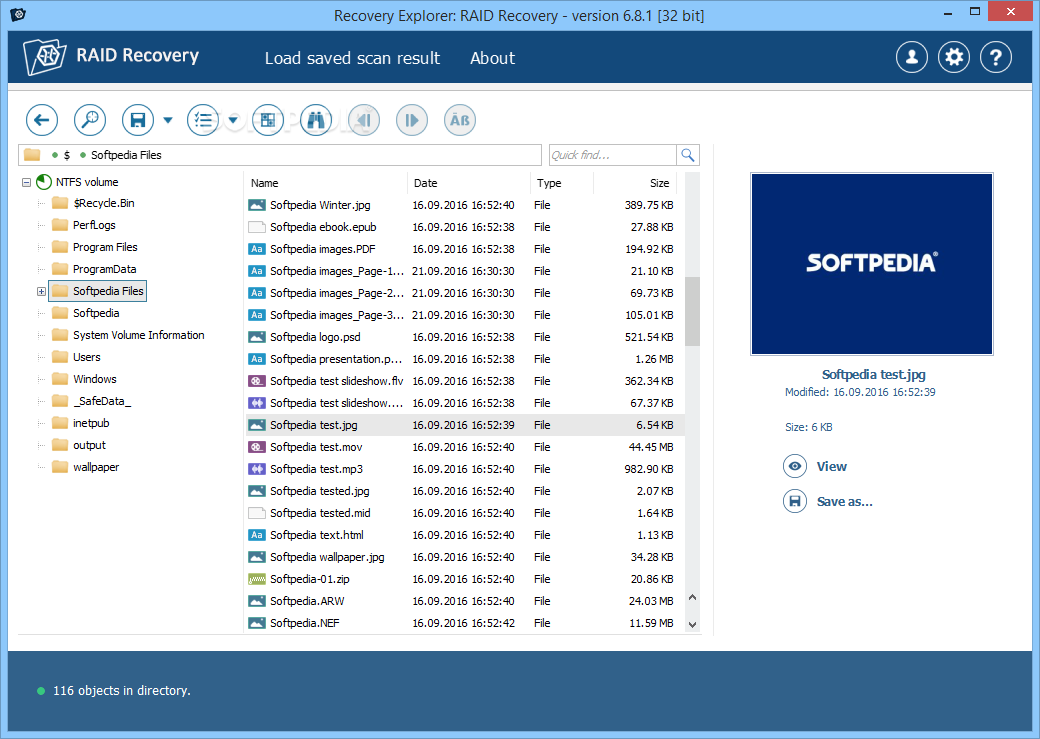Click the Softpedia preview thumbnail
The width and height of the screenshot is (1040, 739).
pos(872,264)
